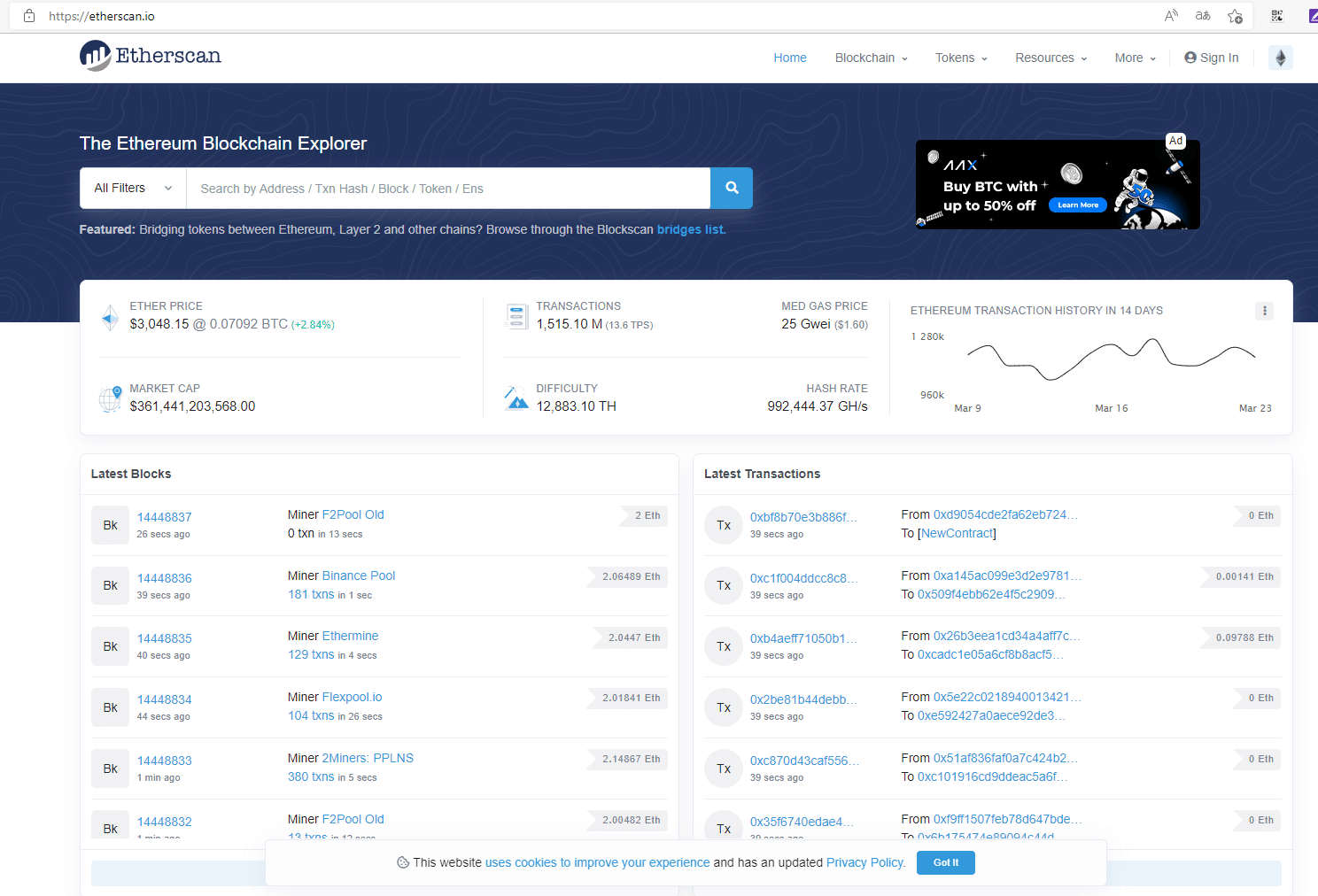This screenshot has height=896, width=1318.
Task: Click the Bk icon beside block 14448837
Action: point(110,524)
